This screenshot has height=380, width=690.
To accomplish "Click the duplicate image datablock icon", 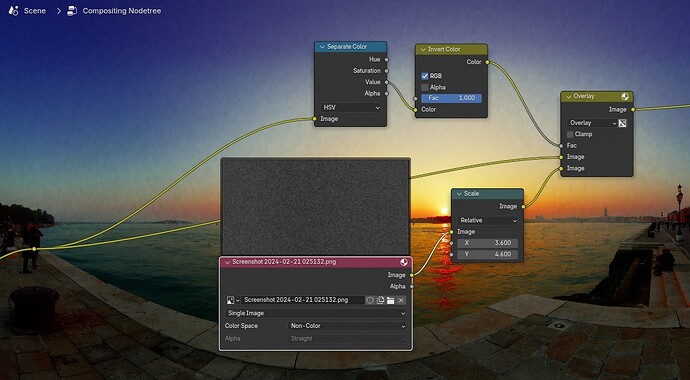I will 380,300.
